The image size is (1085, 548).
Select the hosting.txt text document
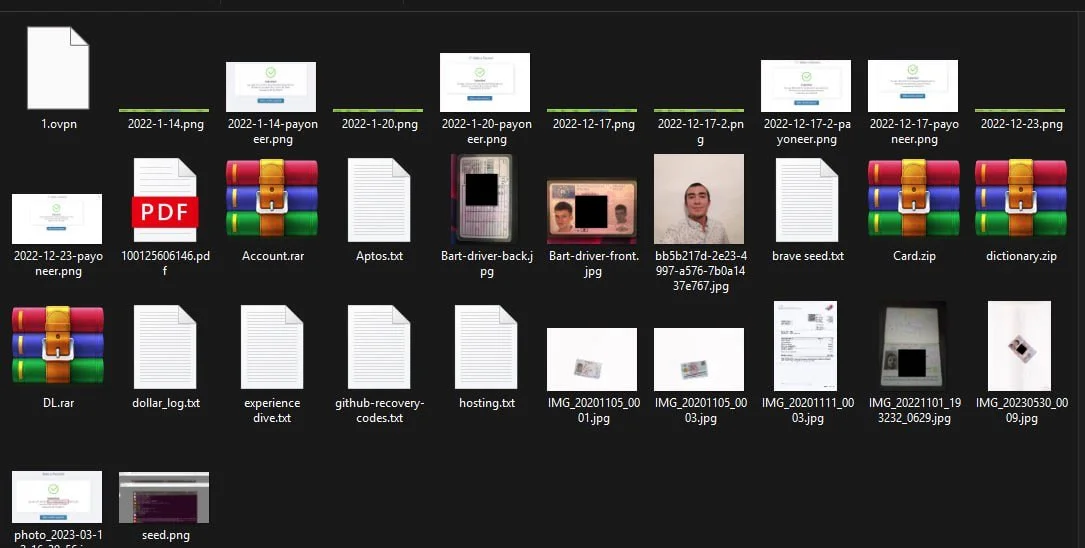tap(486, 345)
